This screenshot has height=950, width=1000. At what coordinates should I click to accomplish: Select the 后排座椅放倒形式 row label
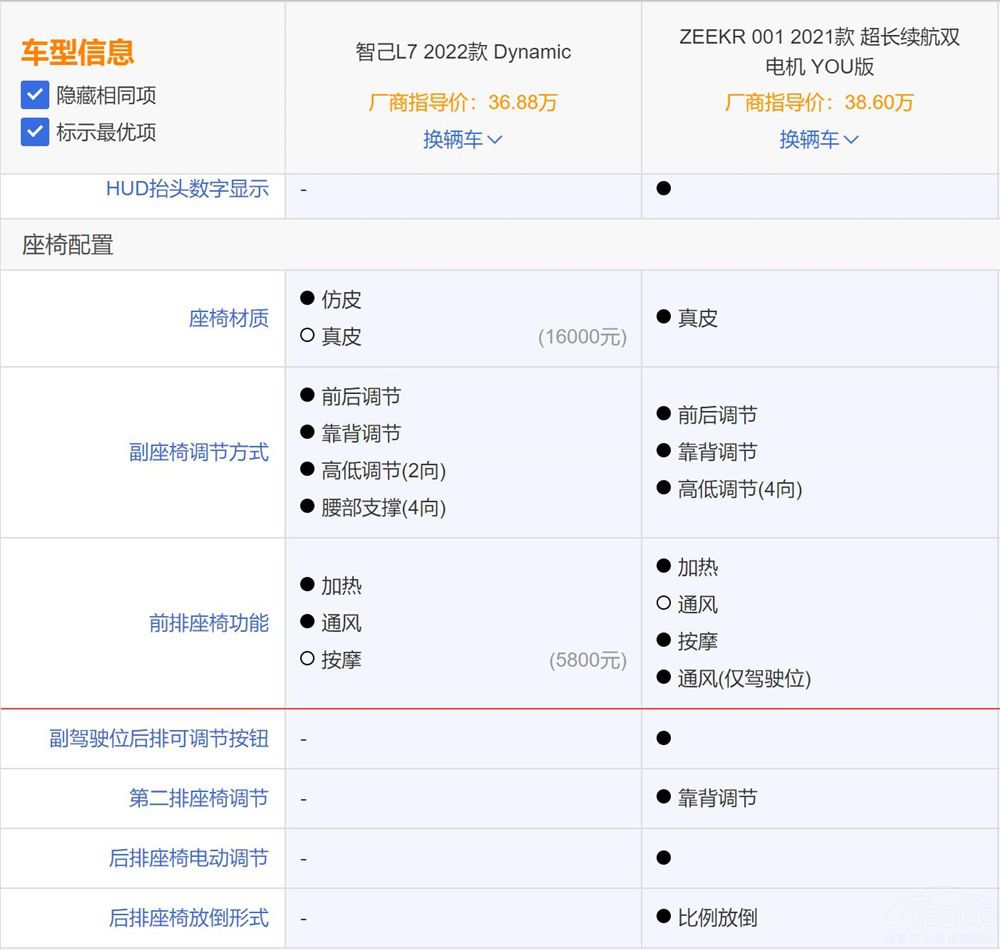188,918
